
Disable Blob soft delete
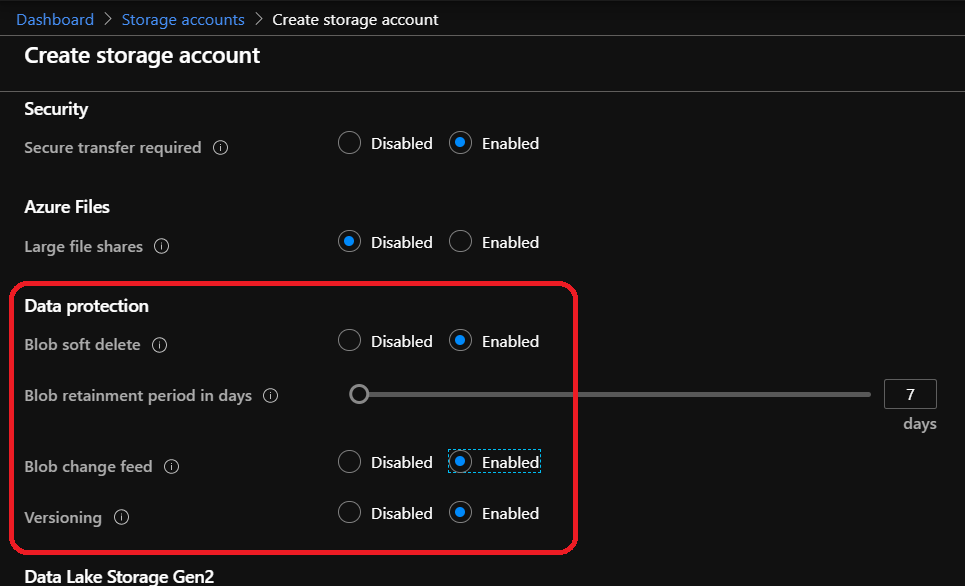coord(349,341)
